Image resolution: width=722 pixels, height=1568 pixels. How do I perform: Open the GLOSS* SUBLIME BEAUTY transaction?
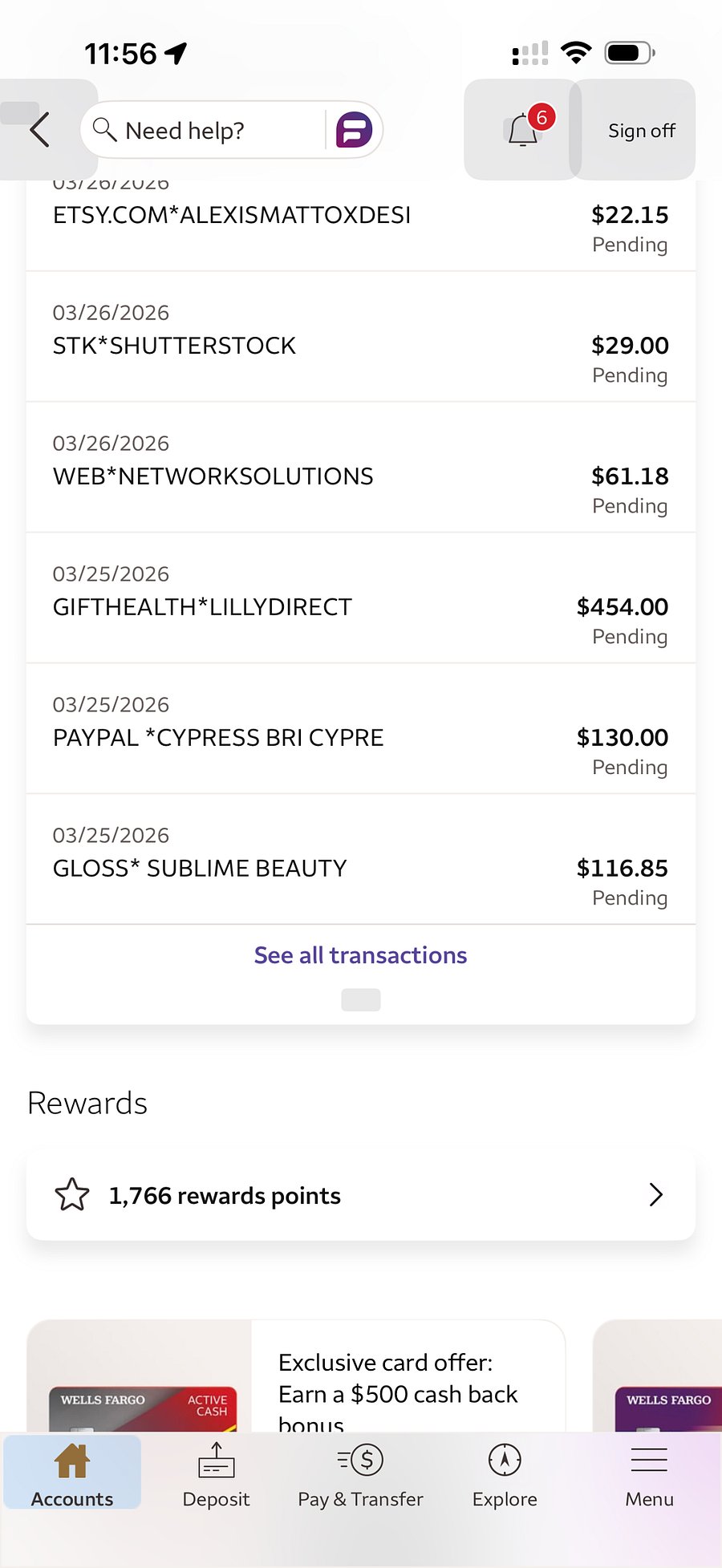(361, 860)
